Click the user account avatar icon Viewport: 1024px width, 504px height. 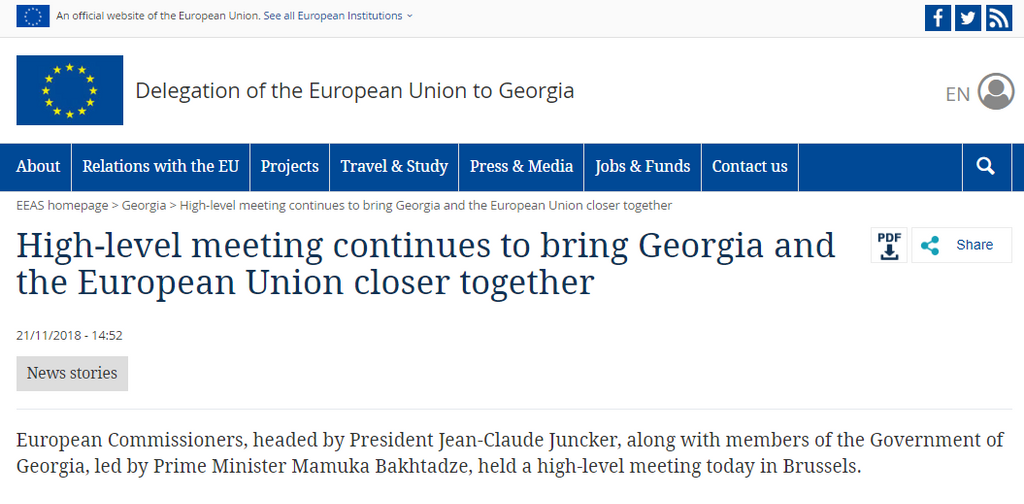[x=996, y=92]
